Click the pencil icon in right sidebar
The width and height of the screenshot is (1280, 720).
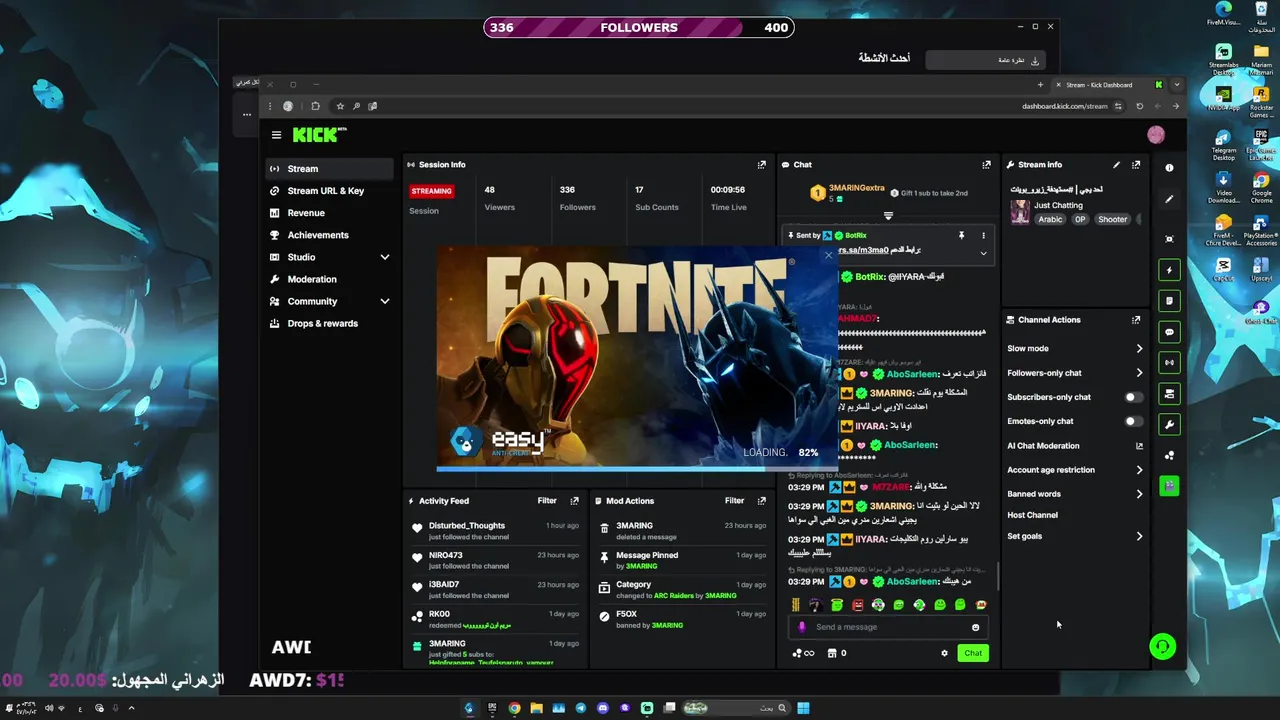[1169, 199]
